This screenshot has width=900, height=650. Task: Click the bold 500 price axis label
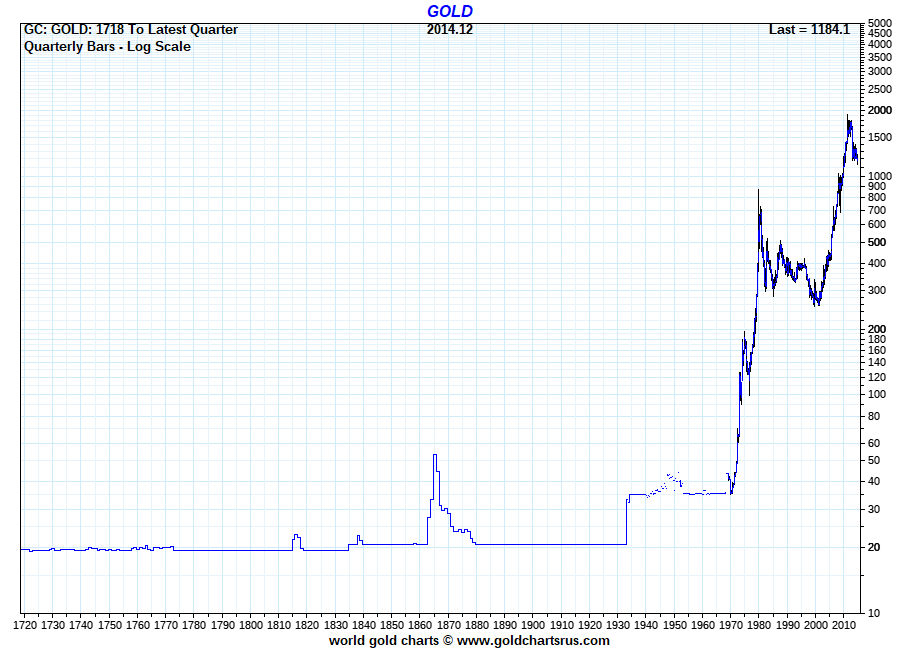tap(877, 242)
